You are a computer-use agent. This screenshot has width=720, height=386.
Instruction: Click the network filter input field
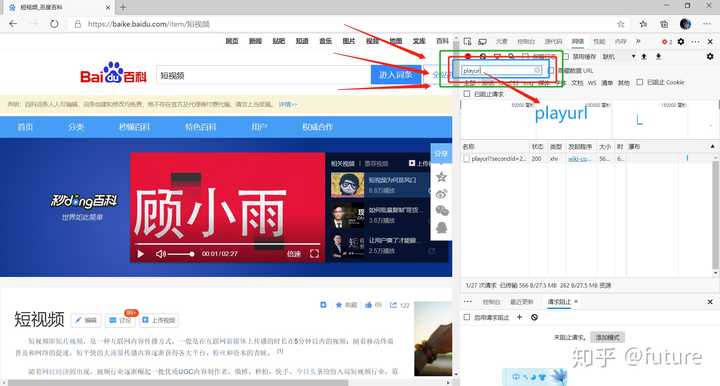click(x=501, y=70)
